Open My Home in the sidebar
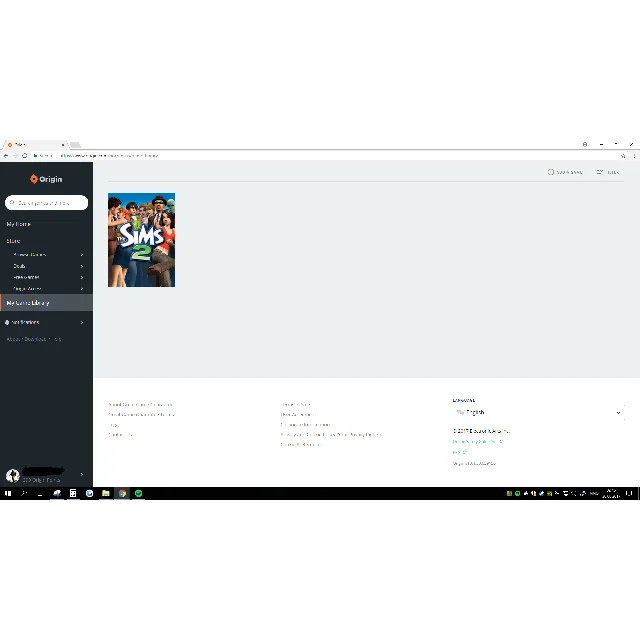The height and width of the screenshot is (640, 640). pos(18,224)
